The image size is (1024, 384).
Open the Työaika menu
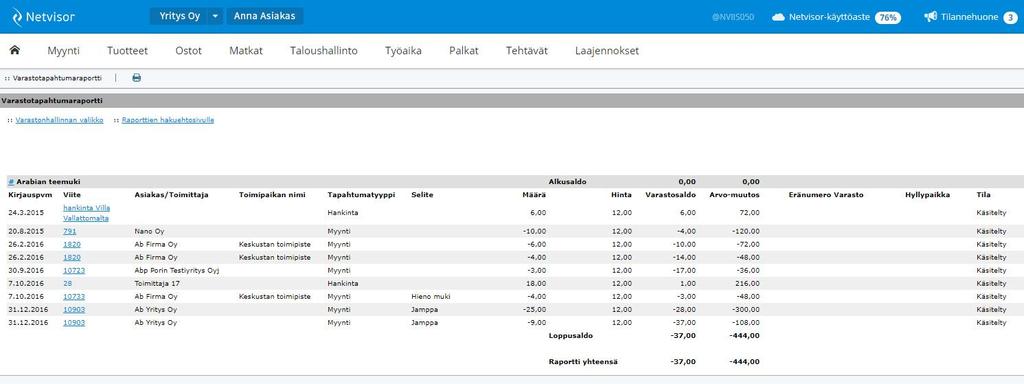(x=404, y=51)
